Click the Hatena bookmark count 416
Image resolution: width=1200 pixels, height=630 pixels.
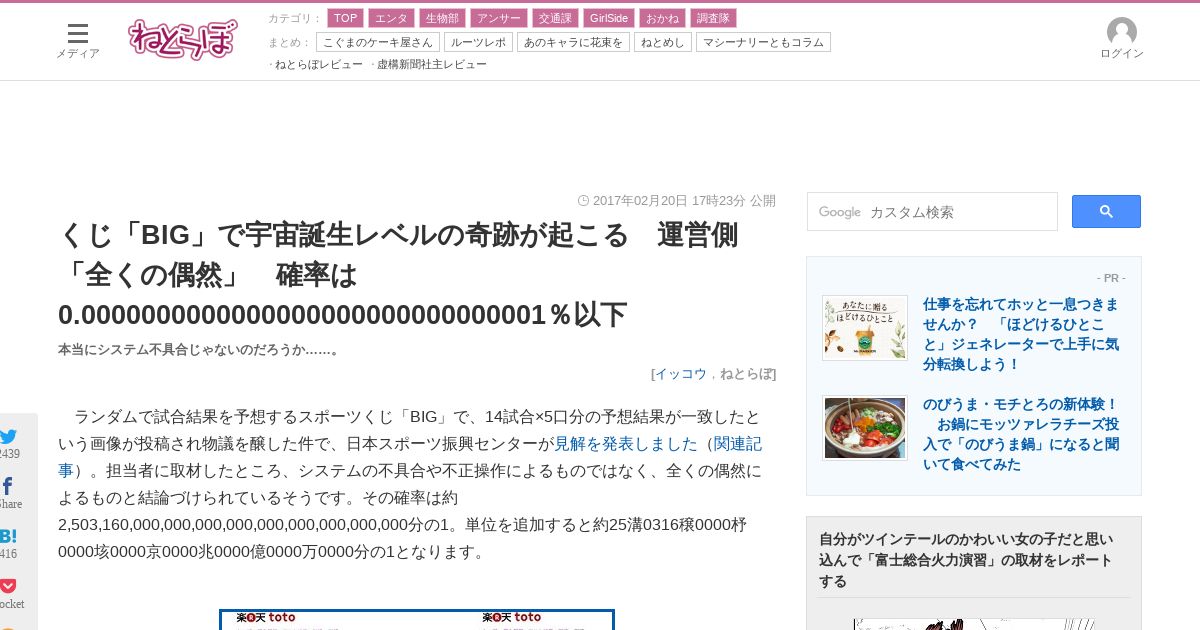[x=8, y=554]
